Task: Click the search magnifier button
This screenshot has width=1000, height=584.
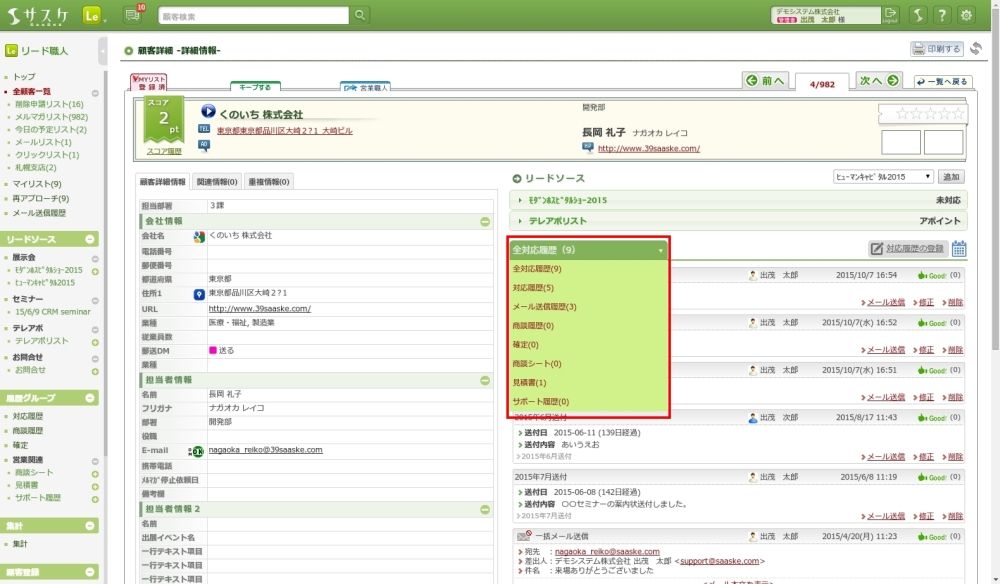Action: (360, 15)
